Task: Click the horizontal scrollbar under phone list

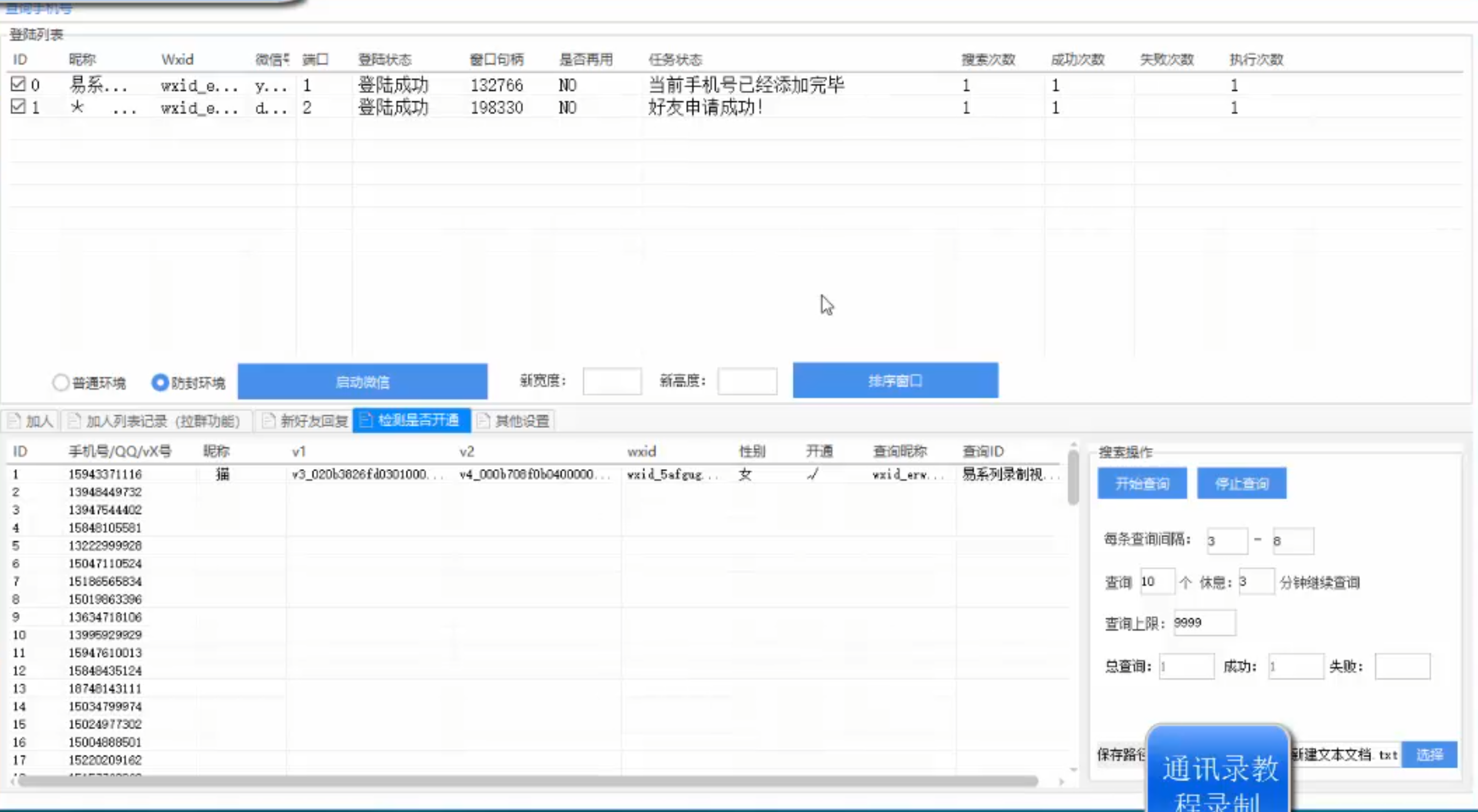Action: pyautogui.click(x=528, y=781)
